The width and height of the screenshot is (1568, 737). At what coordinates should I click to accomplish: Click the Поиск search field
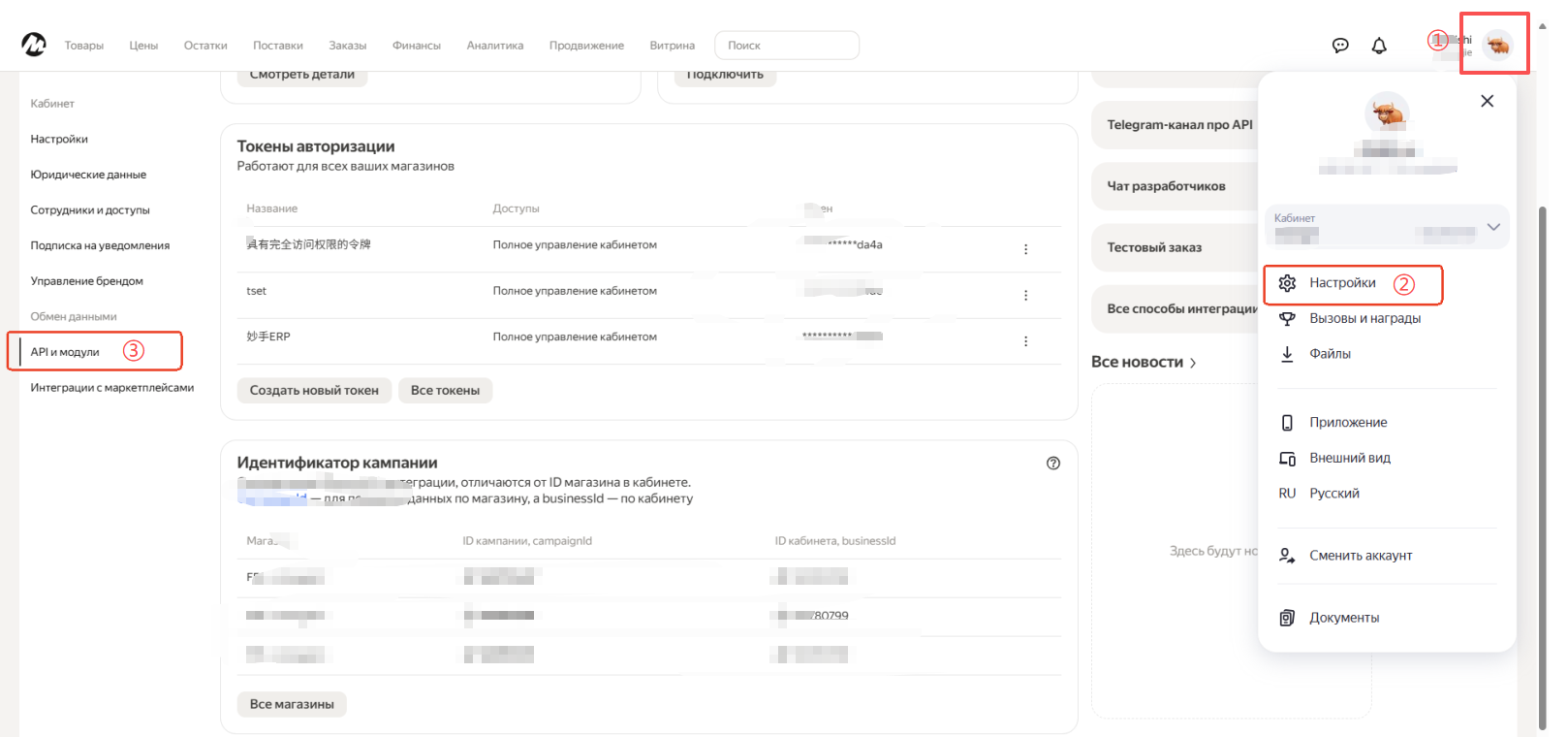pos(786,46)
